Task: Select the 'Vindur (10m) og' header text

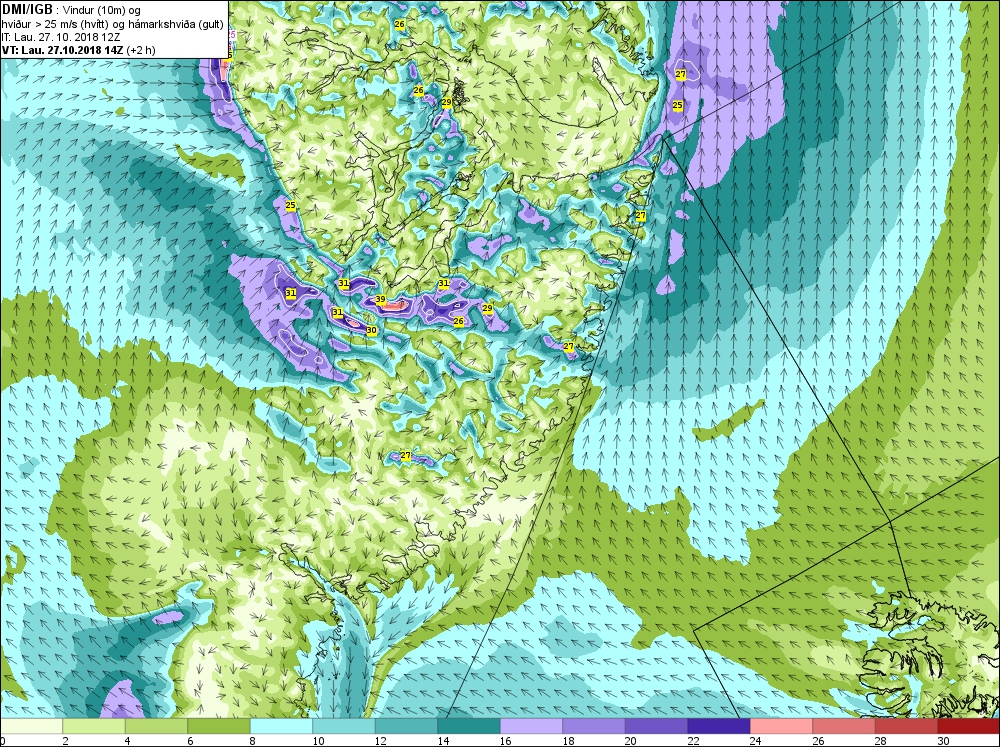Action: (x=101, y=11)
